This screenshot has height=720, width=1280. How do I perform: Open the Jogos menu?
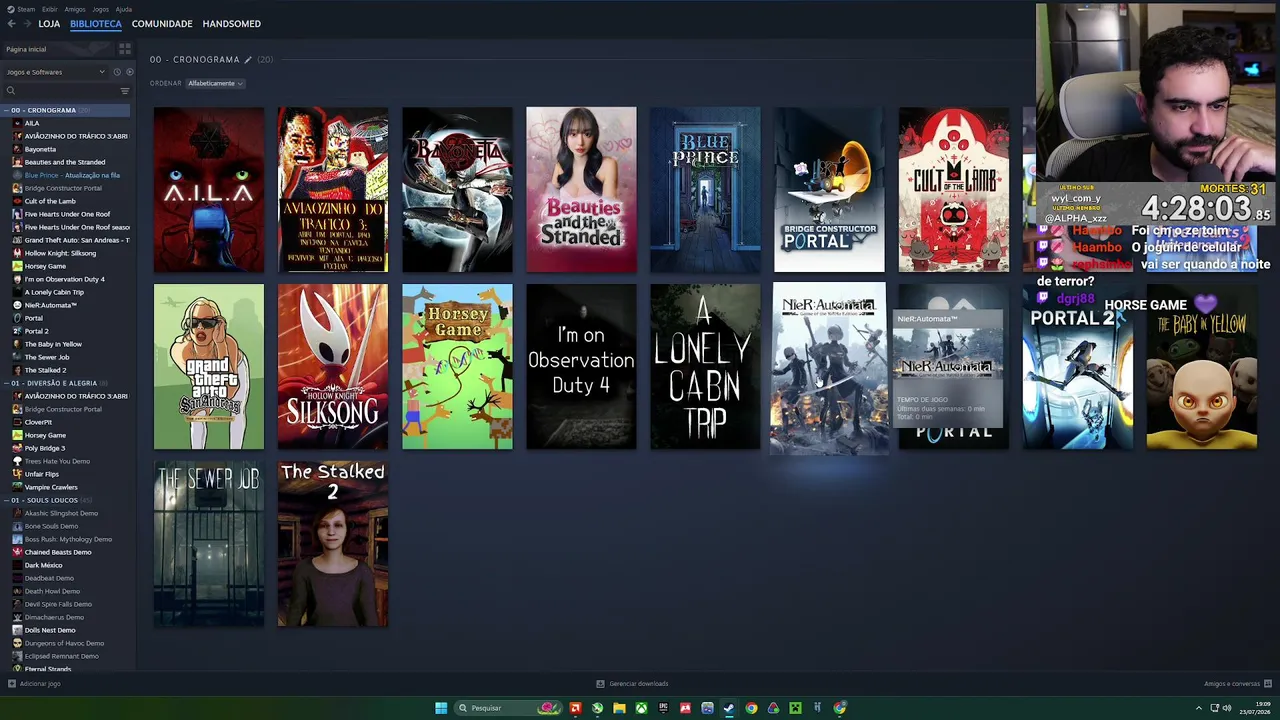click(101, 9)
